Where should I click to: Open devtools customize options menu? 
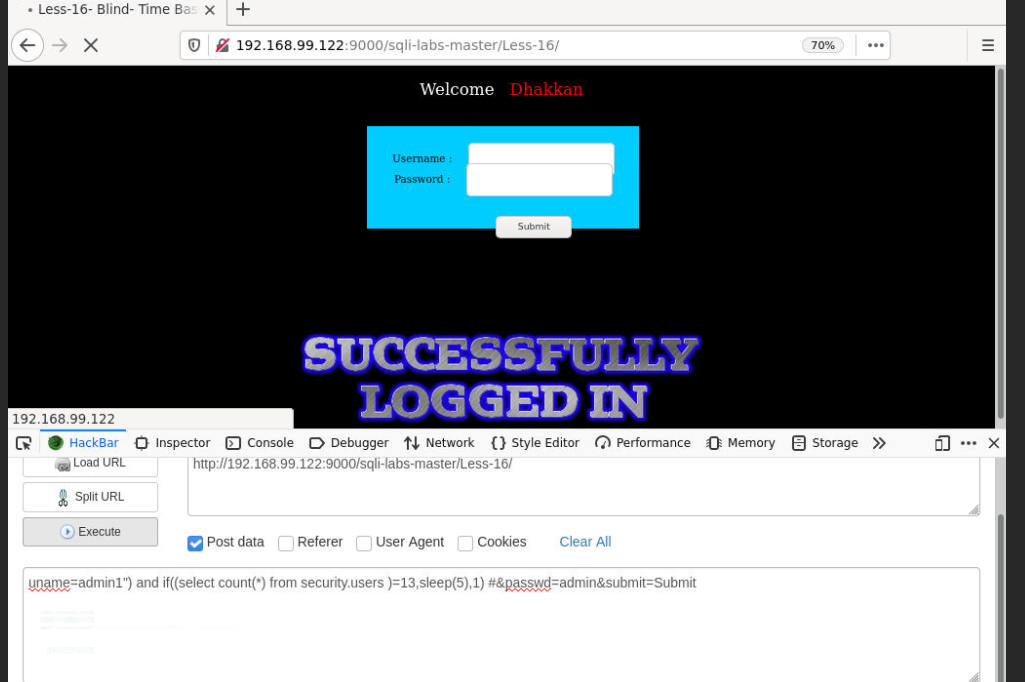click(x=968, y=443)
